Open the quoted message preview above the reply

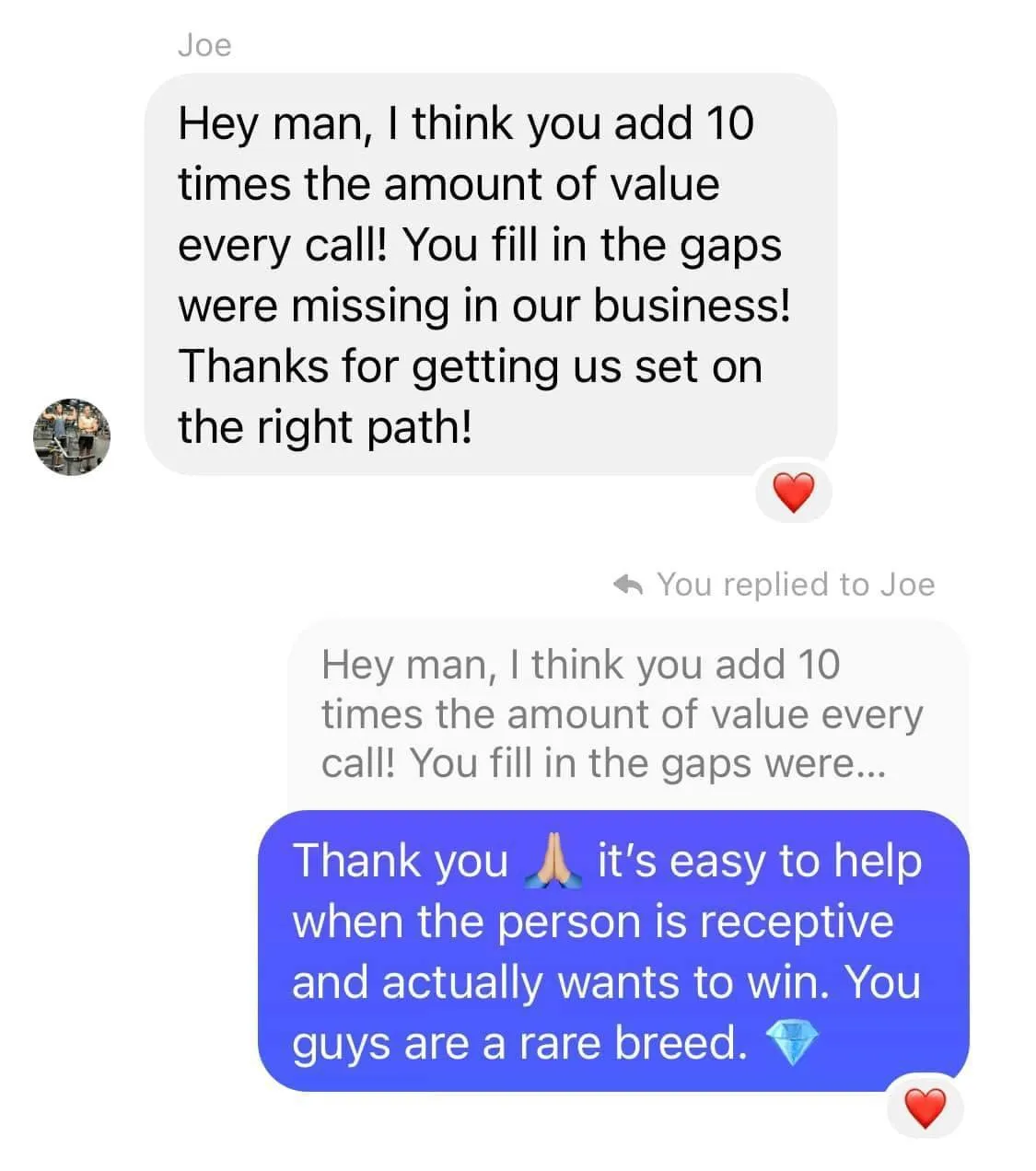(628, 715)
